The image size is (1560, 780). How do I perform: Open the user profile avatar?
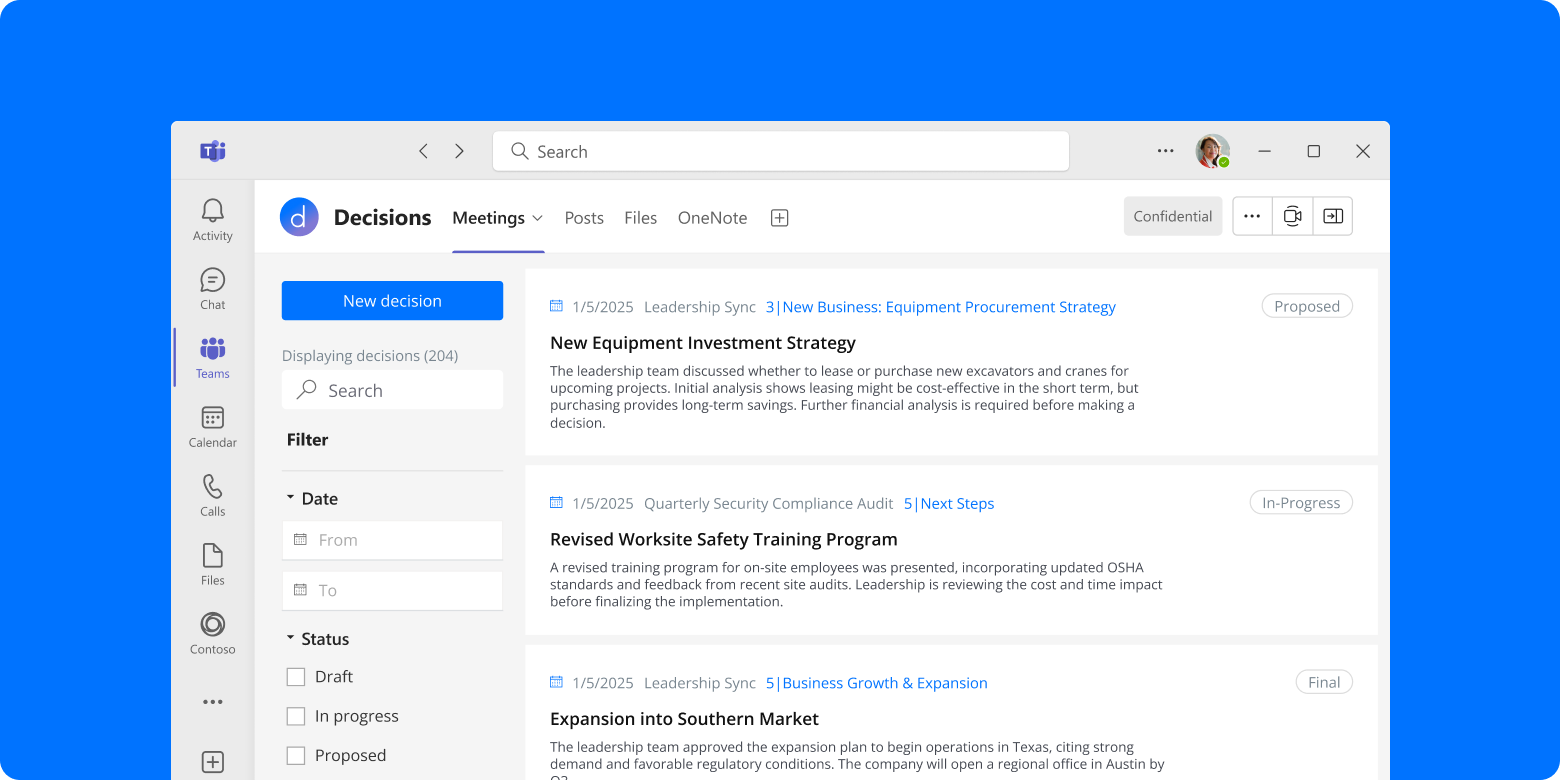pyautogui.click(x=1212, y=151)
